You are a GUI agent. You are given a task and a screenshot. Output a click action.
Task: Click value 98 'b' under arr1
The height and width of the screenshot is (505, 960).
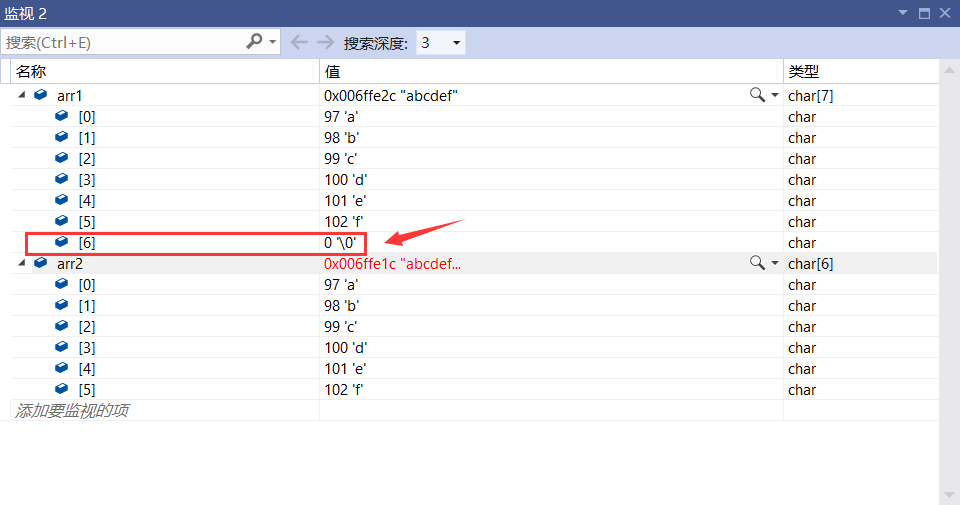(x=342, y=138)
